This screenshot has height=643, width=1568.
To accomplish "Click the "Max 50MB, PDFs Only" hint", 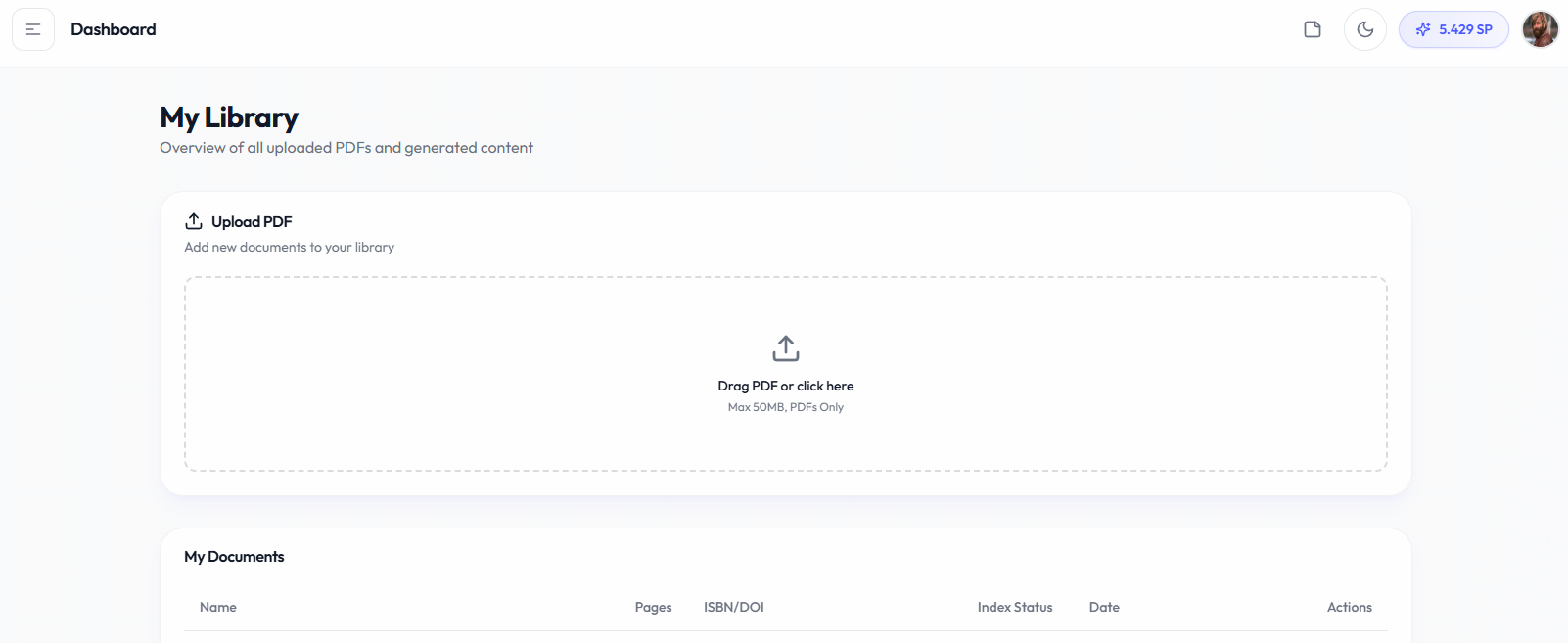I will coord(786,407).
